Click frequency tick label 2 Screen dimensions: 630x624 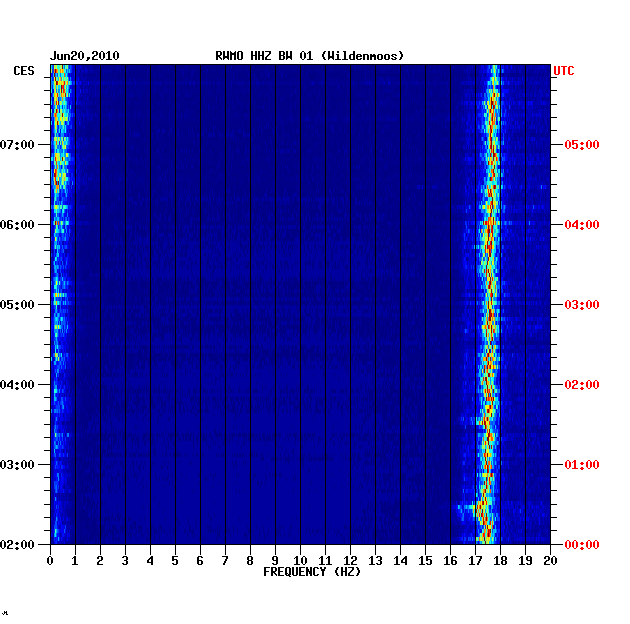(100, 561)
